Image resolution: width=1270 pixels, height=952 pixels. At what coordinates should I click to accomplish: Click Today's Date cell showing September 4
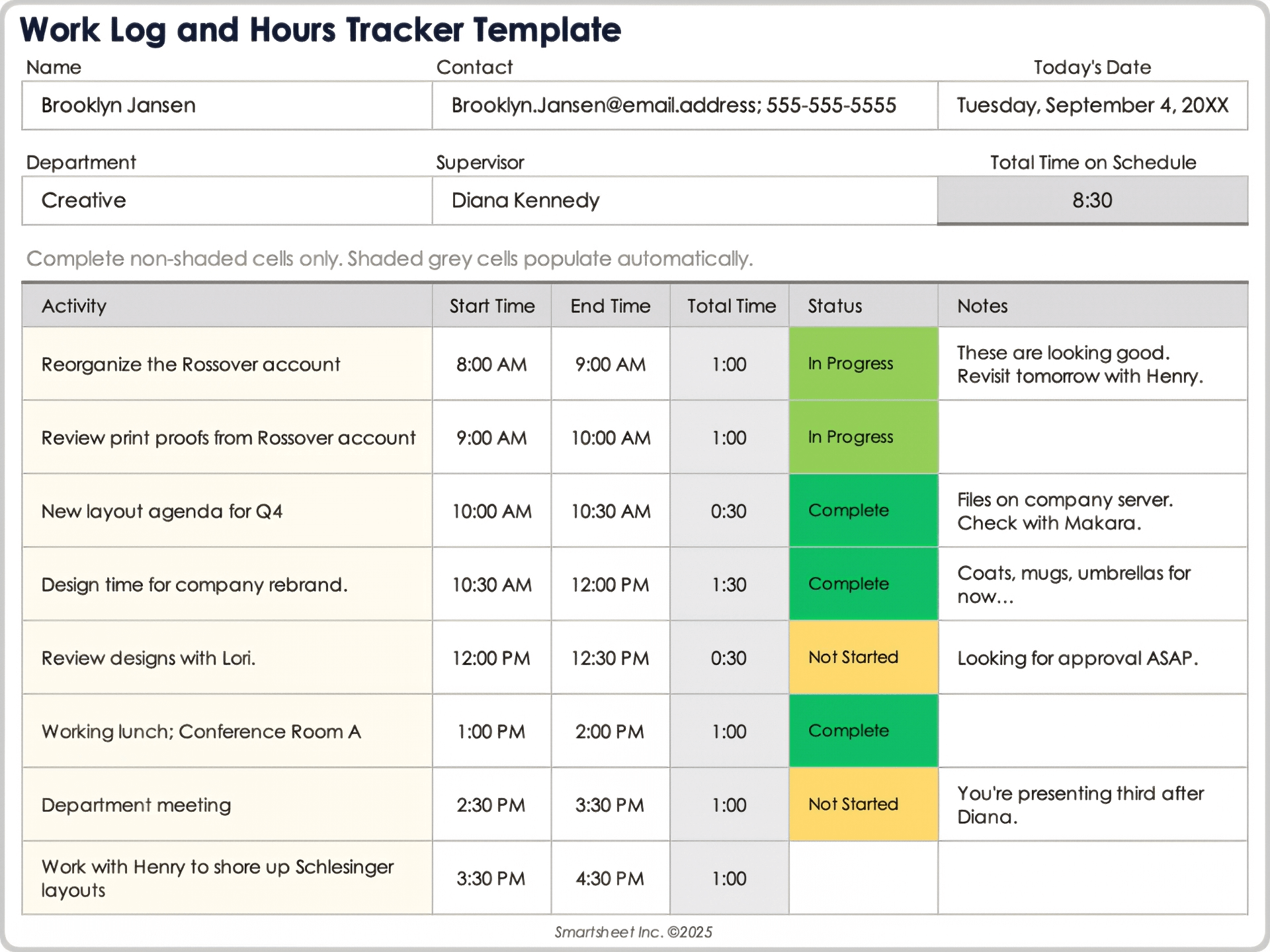(1092, 106)
